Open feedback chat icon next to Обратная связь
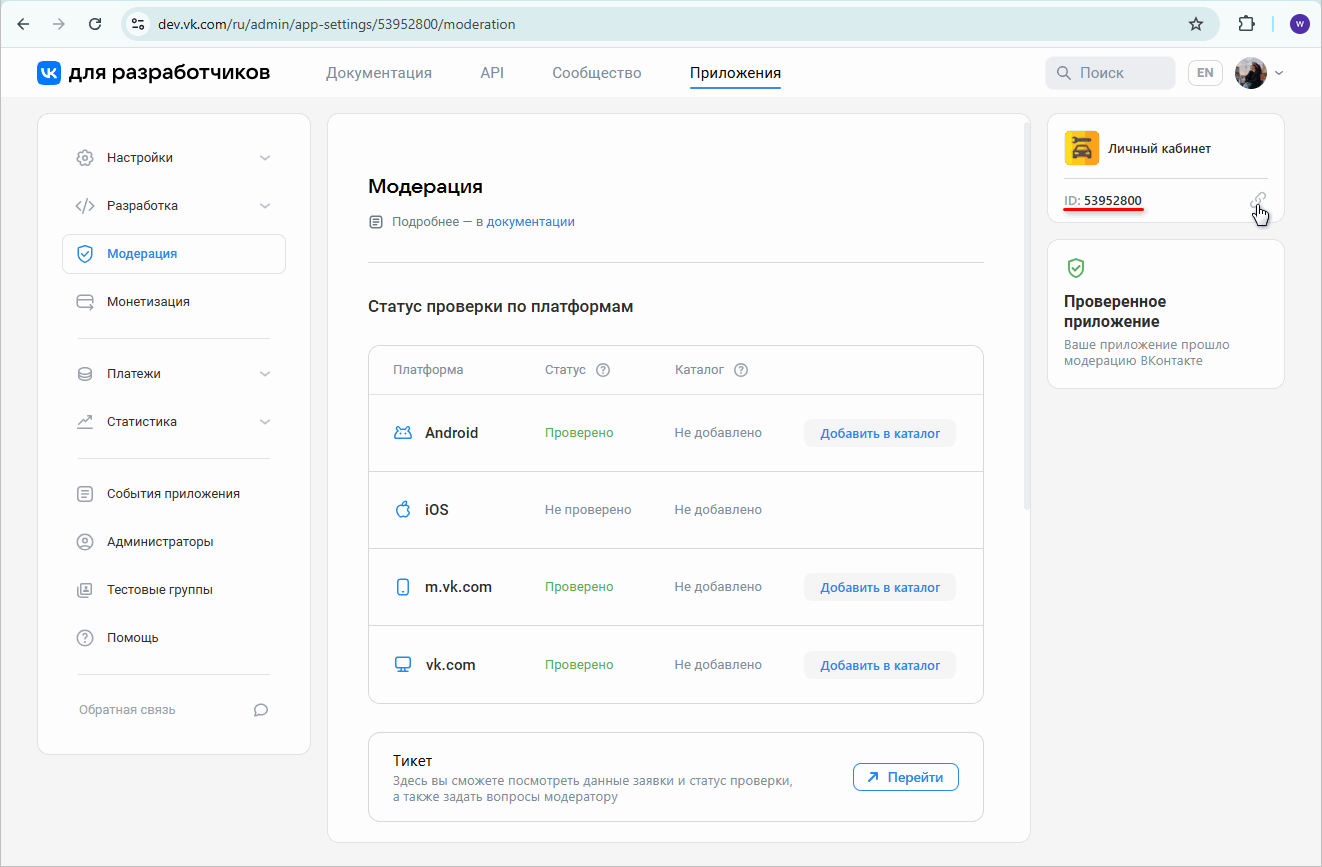1322x867 pixels. (x=261, y=709)
